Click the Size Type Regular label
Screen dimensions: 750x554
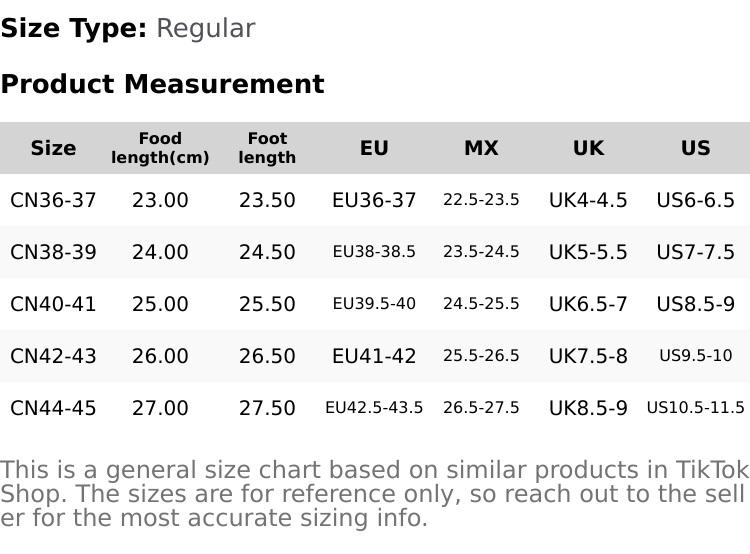coord(128,28)
